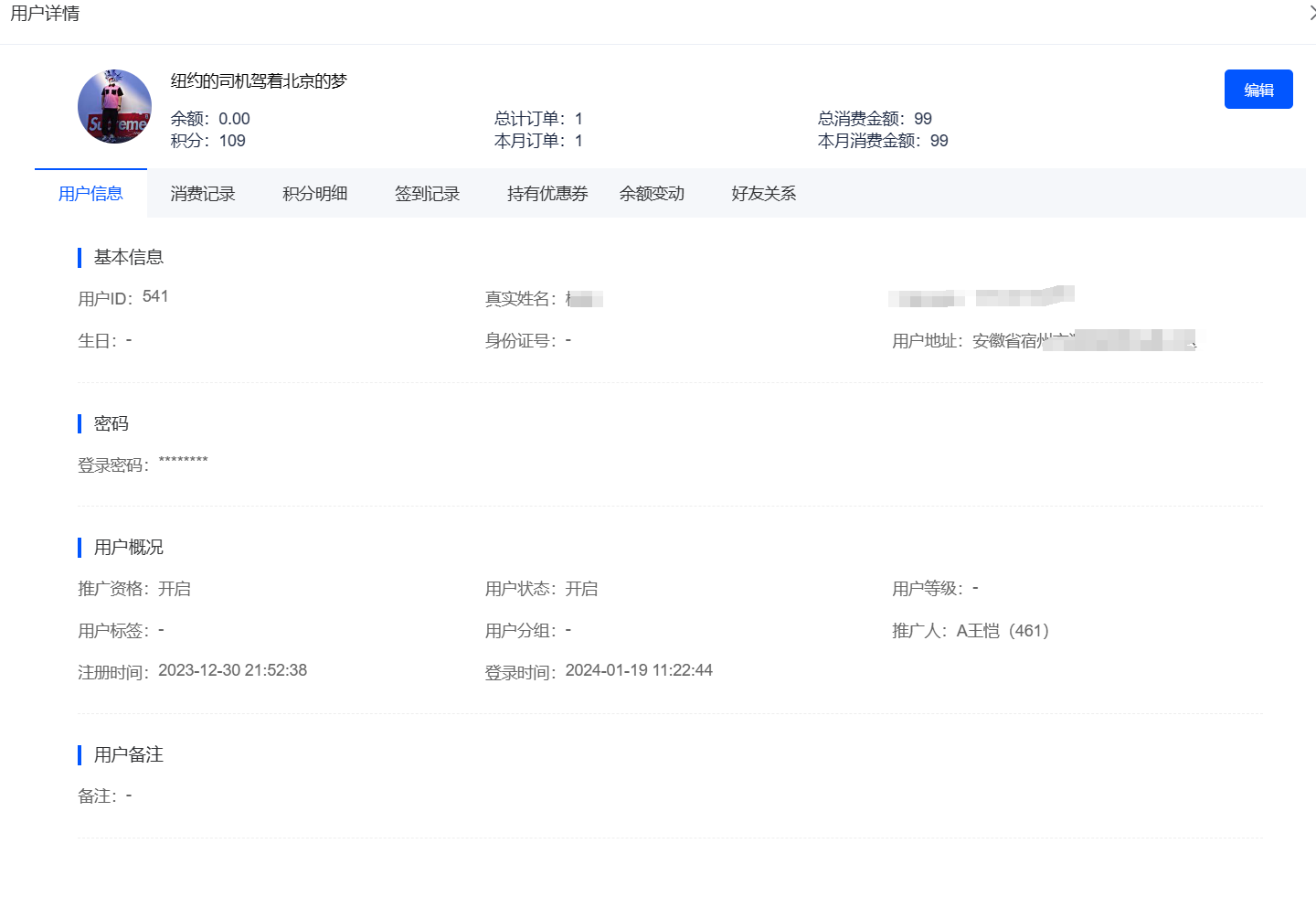This screenshot has height=897, width=1316.
Task: Select the 积分明细 tab
Action: point(315,194)
